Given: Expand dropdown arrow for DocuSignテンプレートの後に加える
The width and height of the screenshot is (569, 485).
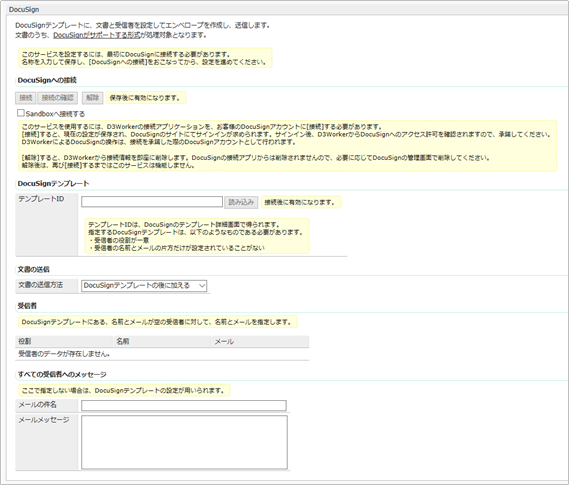Looking at the screenshot, I should click(x=202, y=286).
